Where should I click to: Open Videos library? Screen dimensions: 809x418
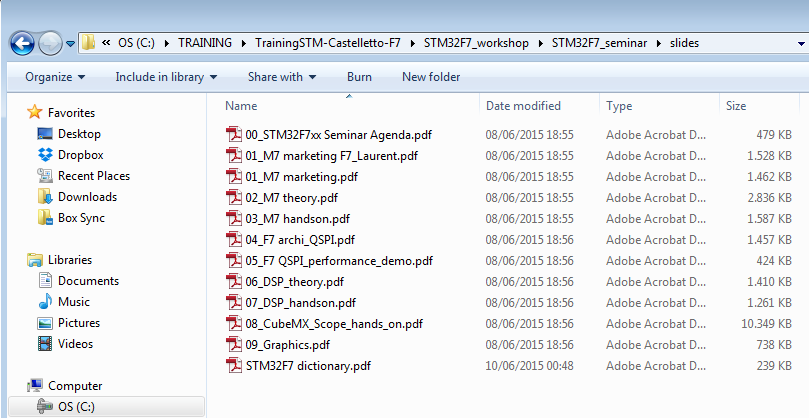pos(75,344)
